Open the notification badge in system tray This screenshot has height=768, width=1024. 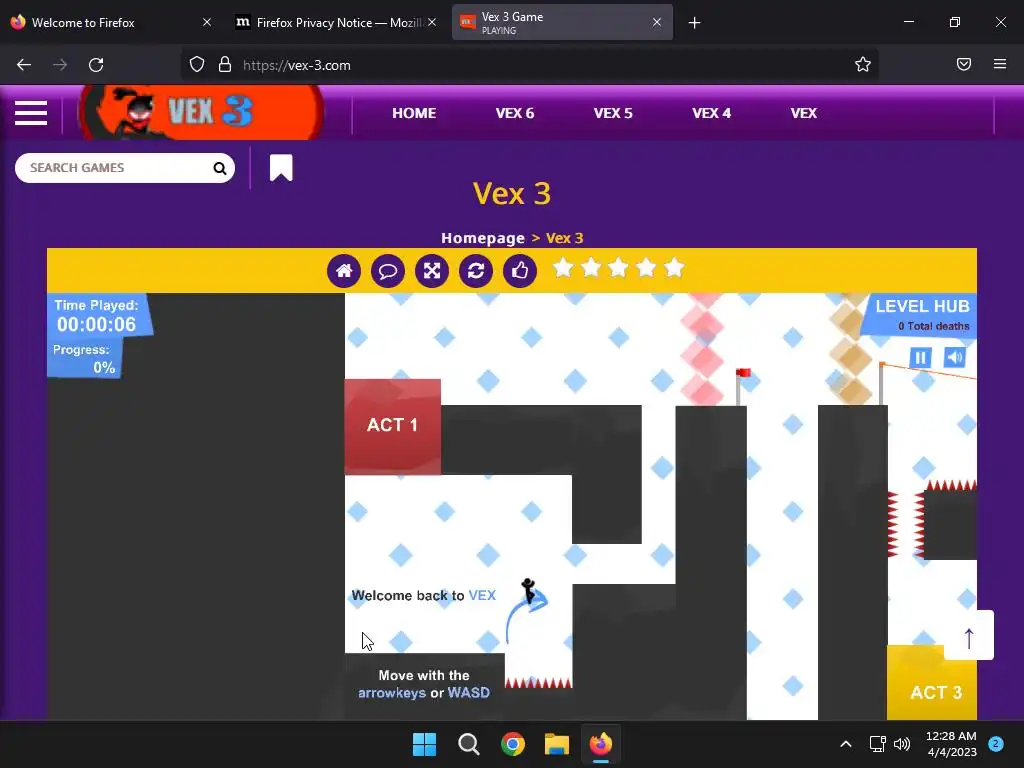coord(996,743)
